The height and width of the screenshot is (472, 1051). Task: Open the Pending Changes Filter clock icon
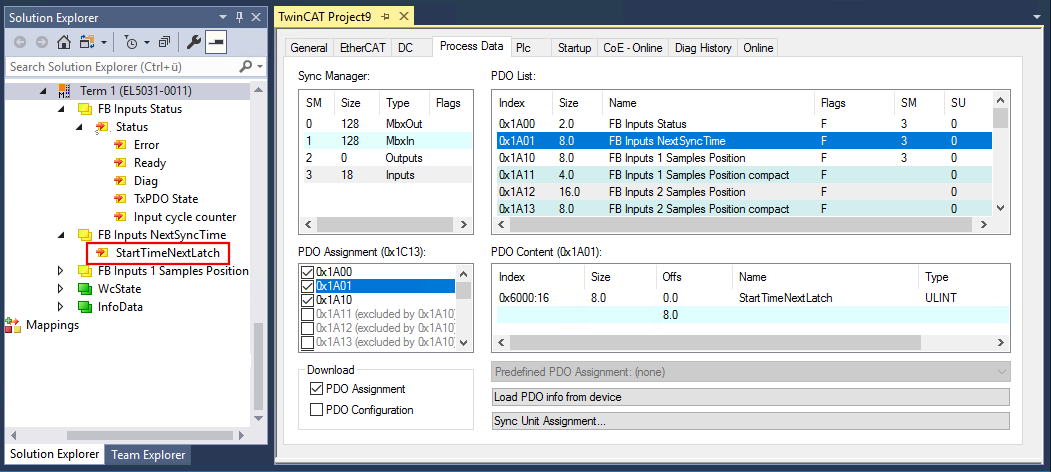click(x=131, y=42)
